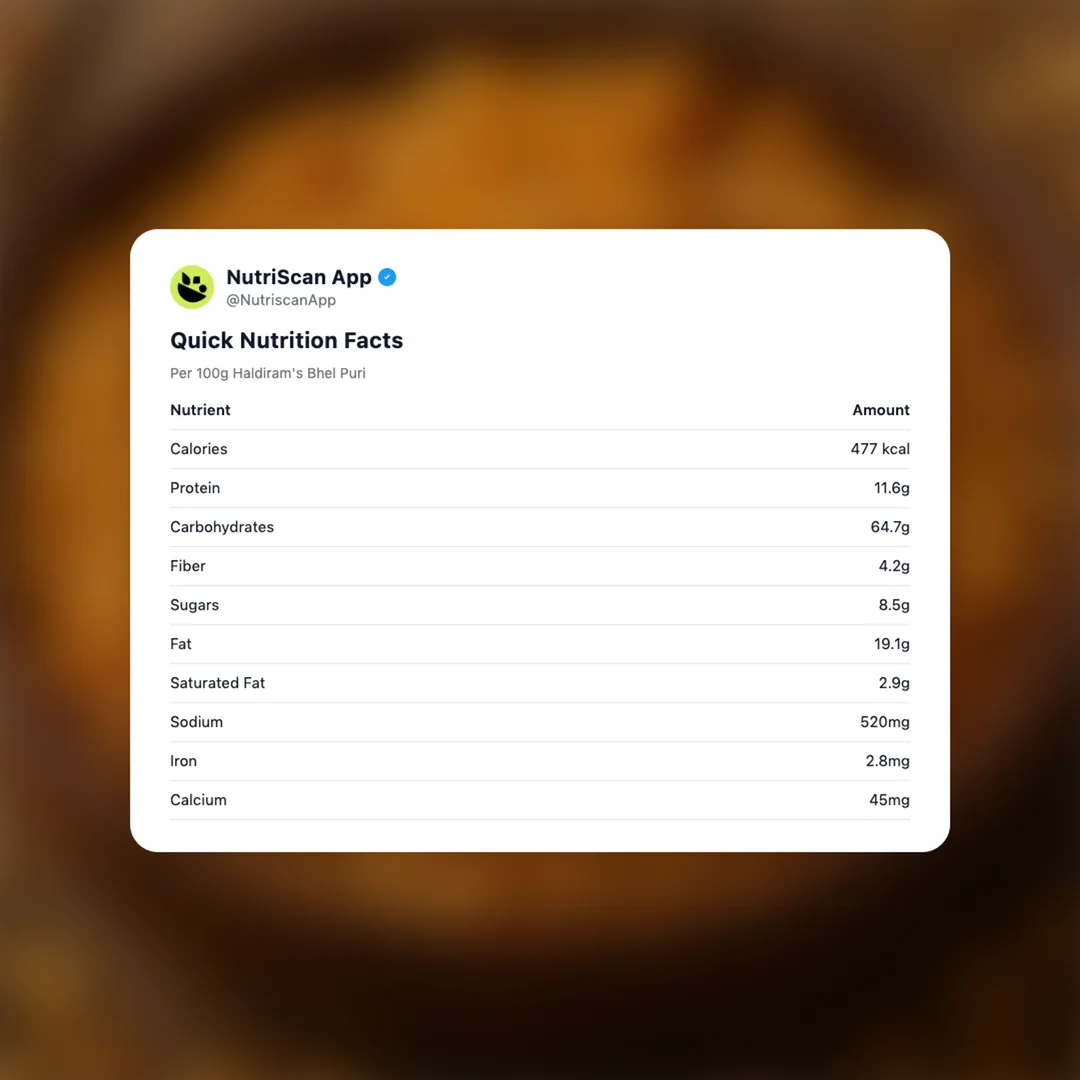Select the Calcium row label
Screen dimensions: 1080x1080
[198, 800]
